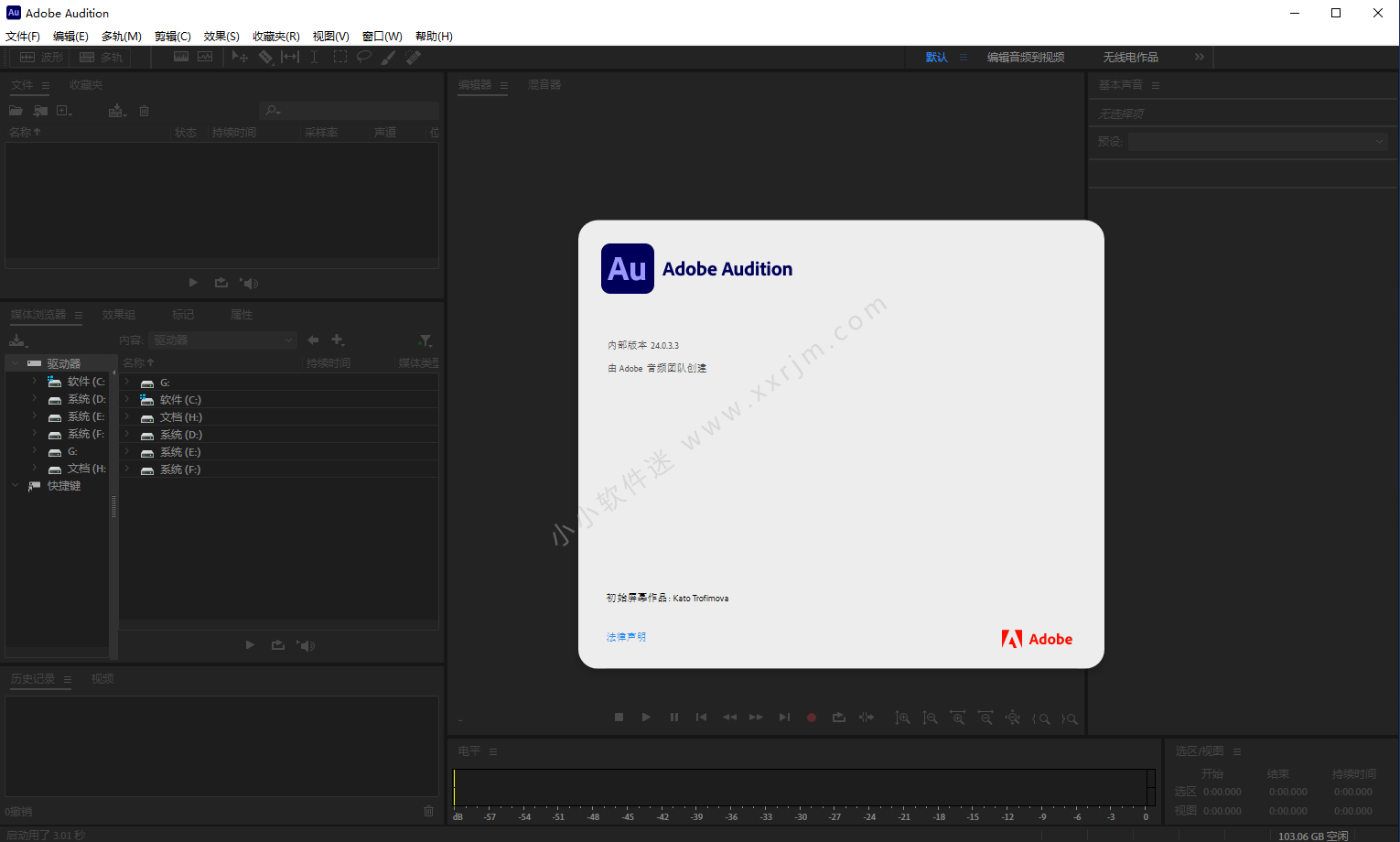Image resolution: width=1400 pixels, height=842 pixels.
Task: Show more workspaces with the double chevron
Action: [1200, 57]
